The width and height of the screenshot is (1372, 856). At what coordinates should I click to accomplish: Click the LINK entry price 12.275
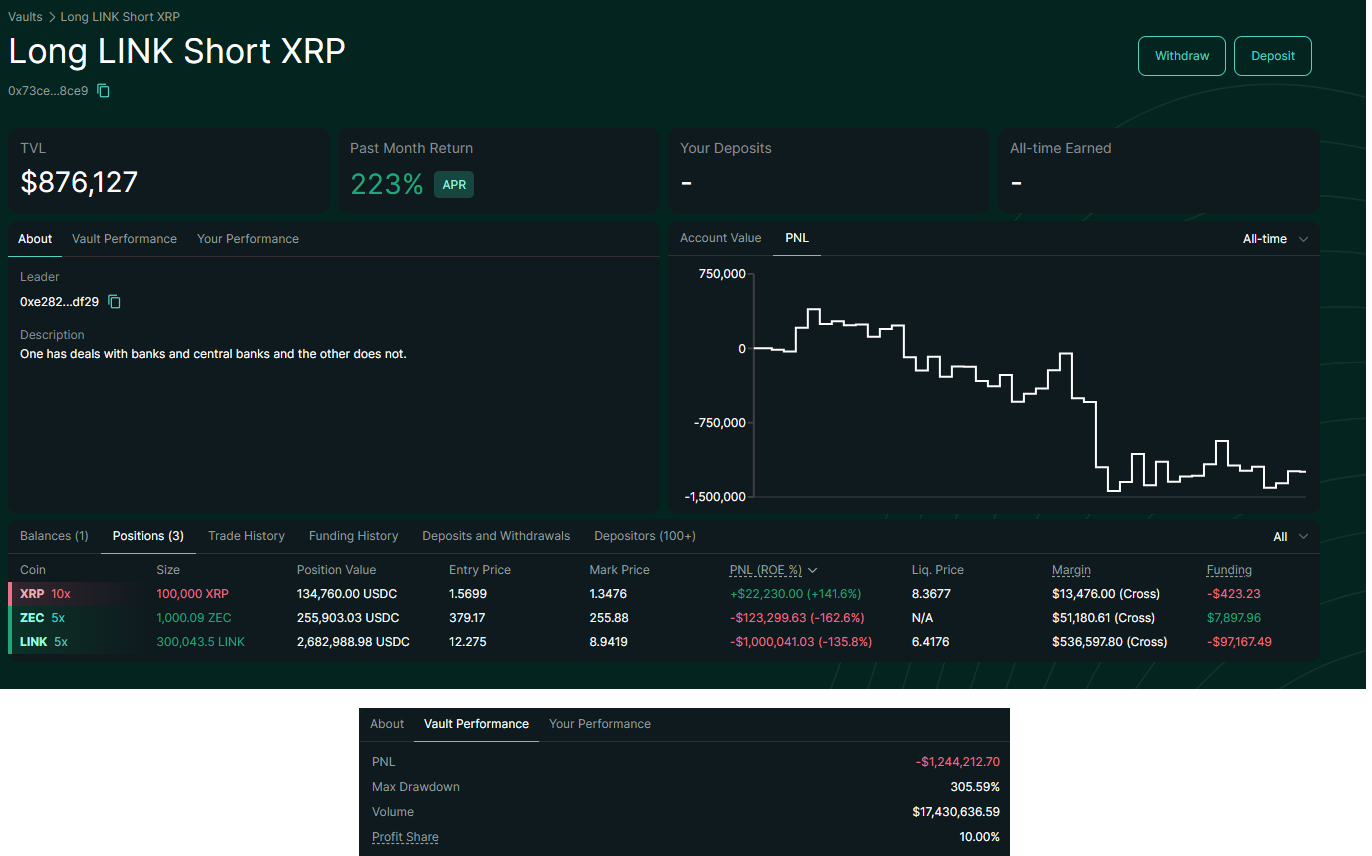pyautogui.click(x=468, y=642)
